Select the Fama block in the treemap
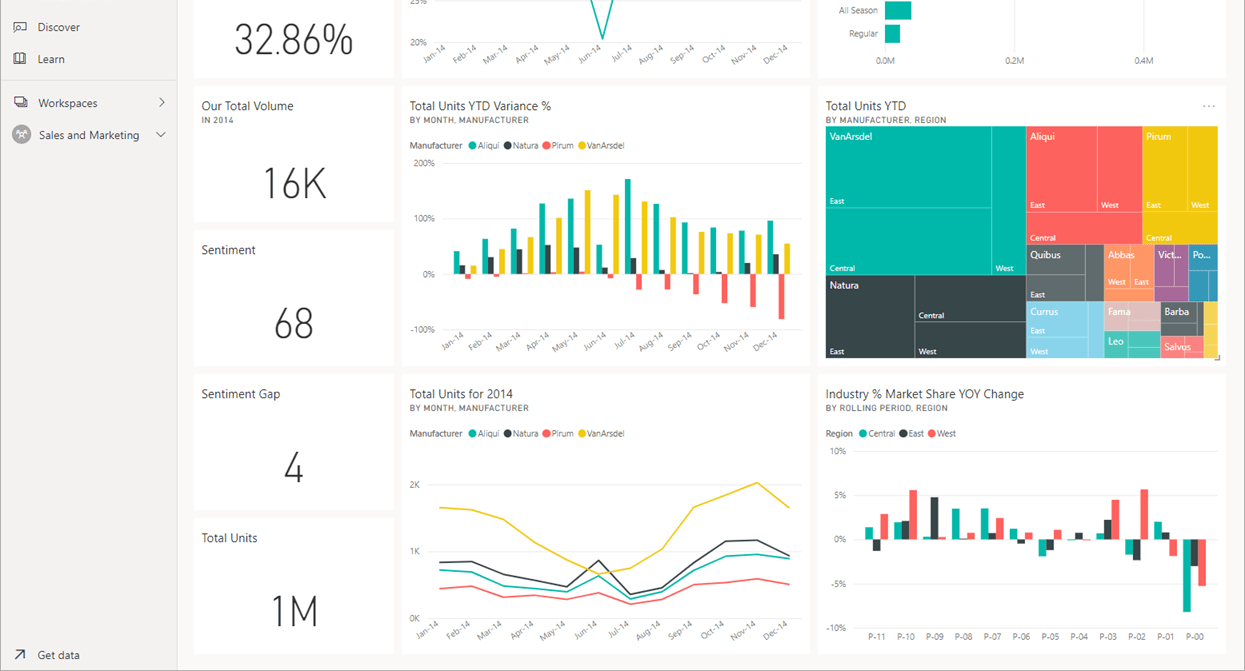Image resolution: width=1245 pixels, height=671 pixels. pyautogui.click(x=1131, y=316)
